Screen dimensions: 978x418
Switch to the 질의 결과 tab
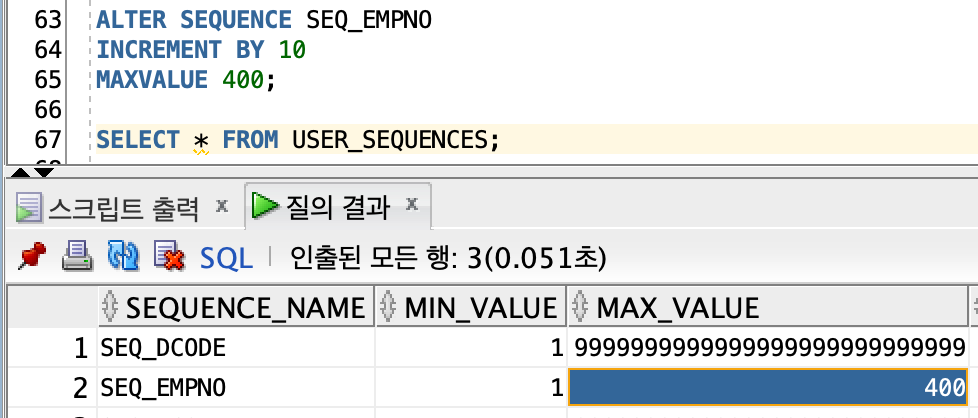[x=338, y=206]
